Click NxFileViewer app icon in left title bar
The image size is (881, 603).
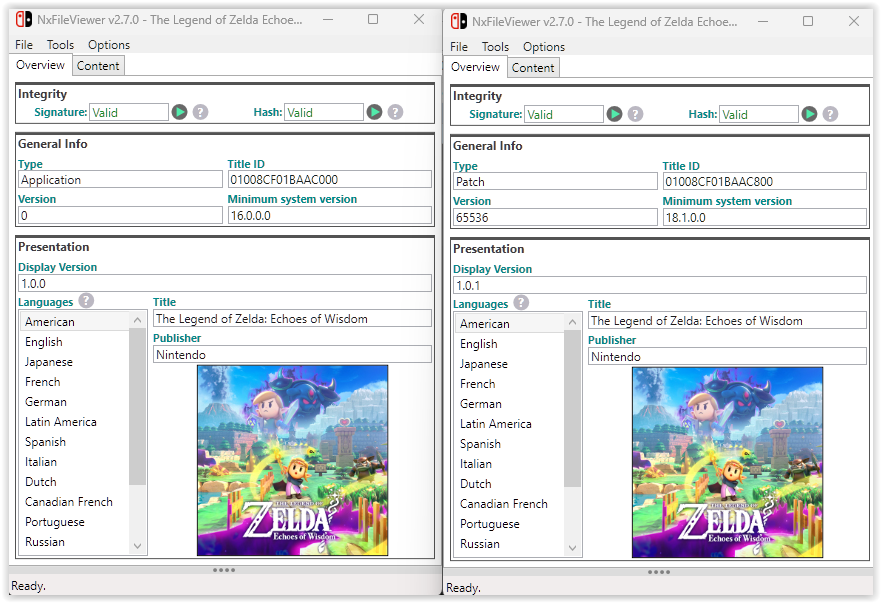click(24, 20)
